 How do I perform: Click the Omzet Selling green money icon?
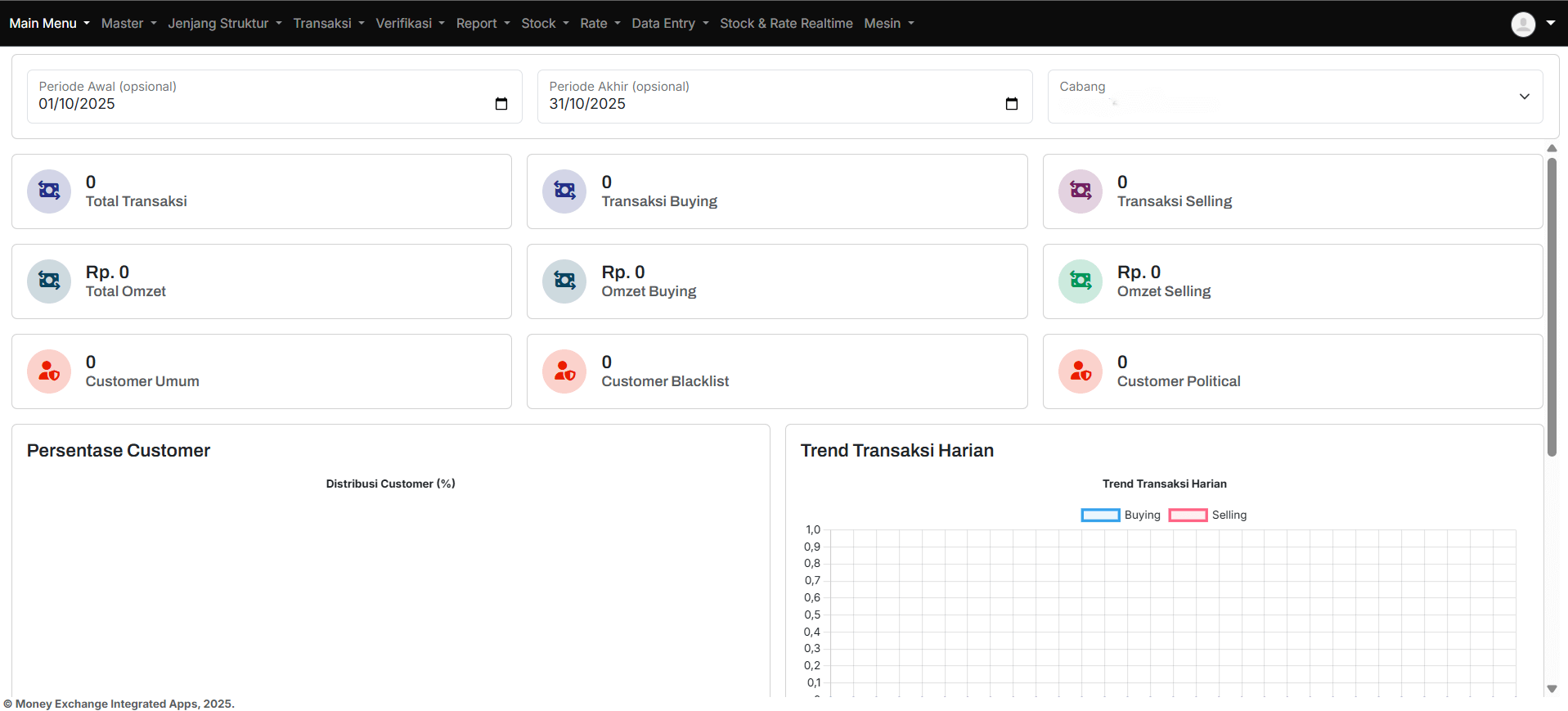pos(1081,281)
